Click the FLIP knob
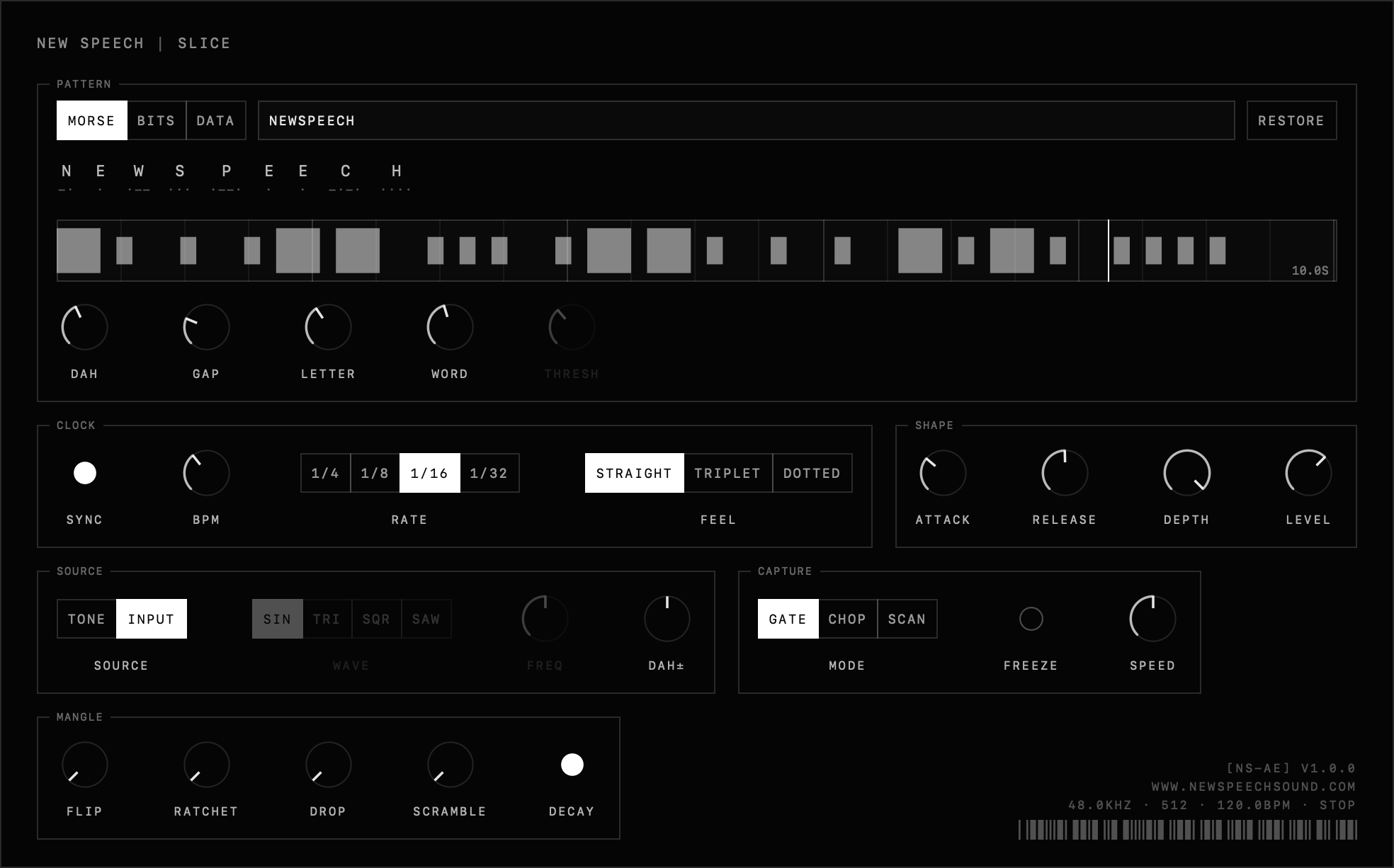1394x868 pixels. coord(85,765)
